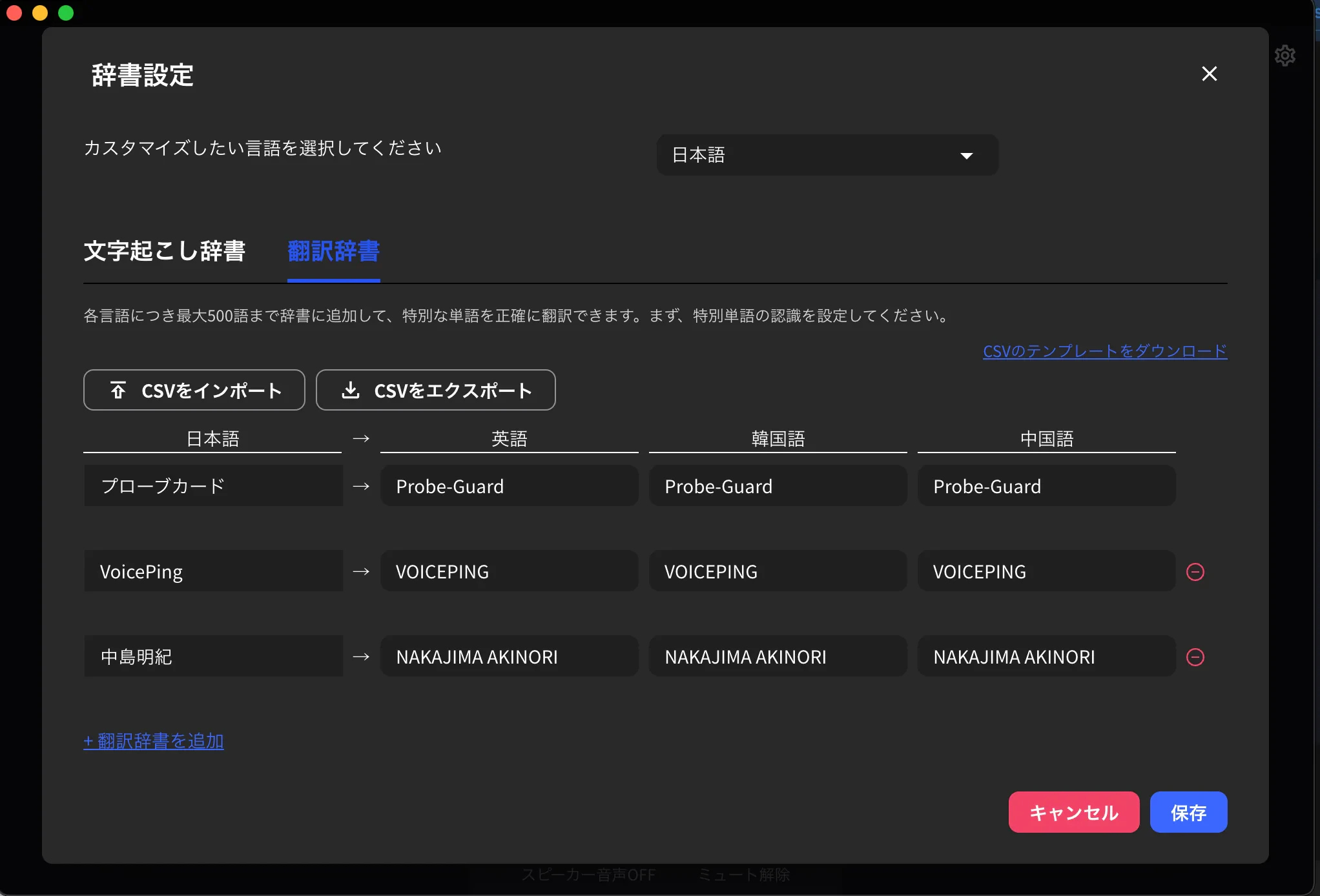Edit English VOICEPING translation field
Viewport: 1320px width, 896px height.
click(510, 571)
